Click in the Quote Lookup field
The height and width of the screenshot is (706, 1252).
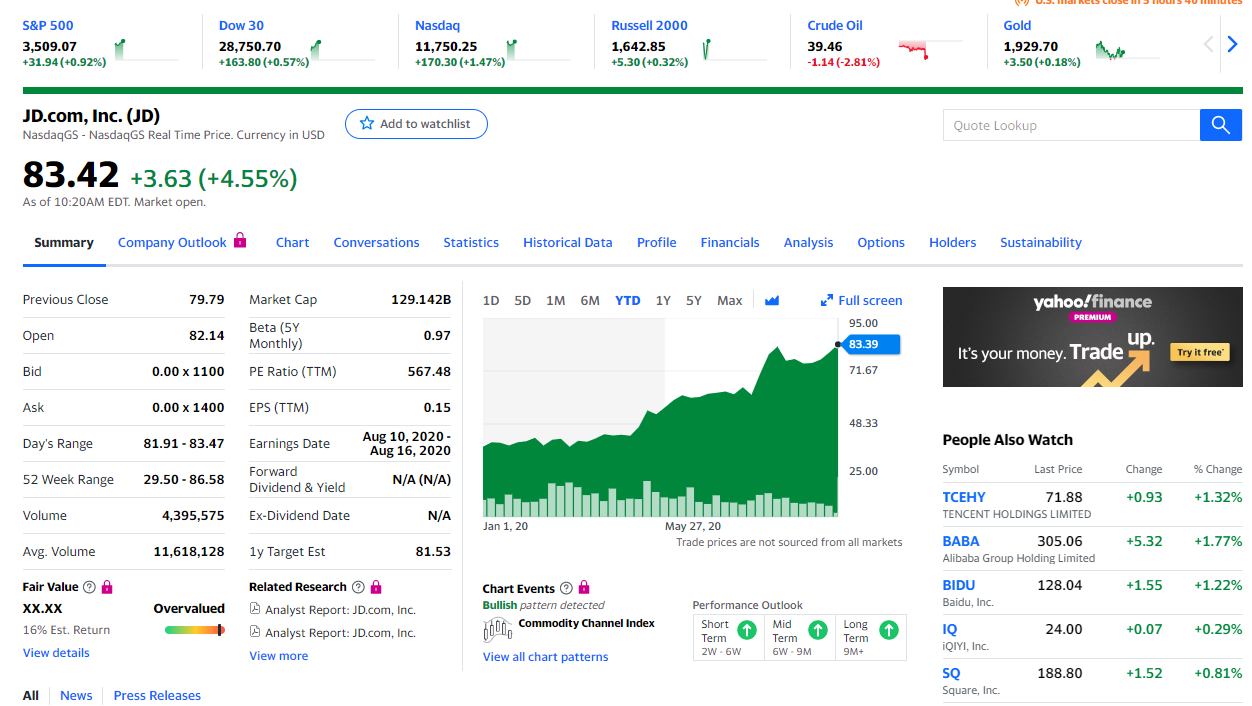pyautogui.click(x=1070, y=125)
